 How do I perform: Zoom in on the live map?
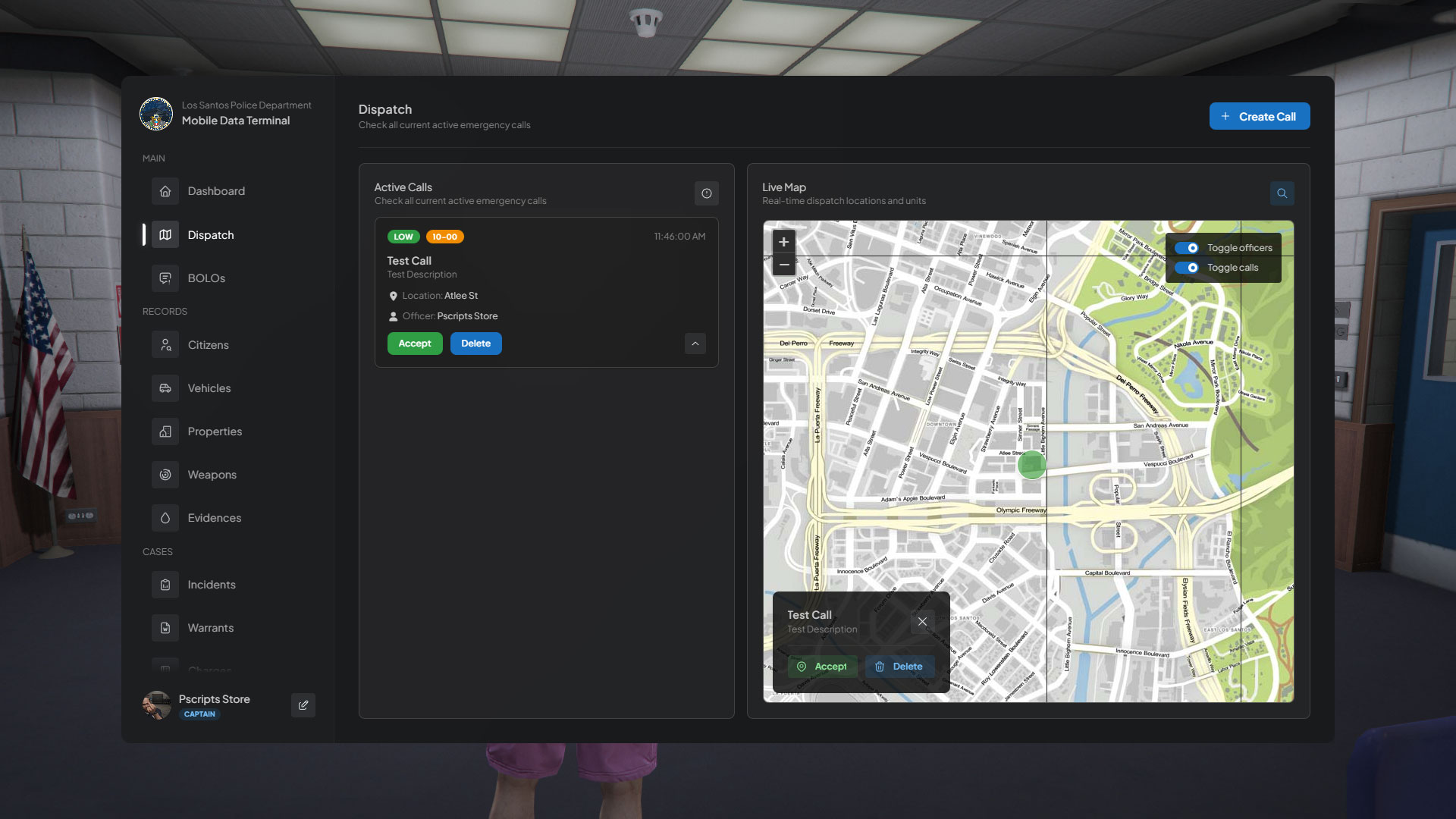tap(784, 242)
